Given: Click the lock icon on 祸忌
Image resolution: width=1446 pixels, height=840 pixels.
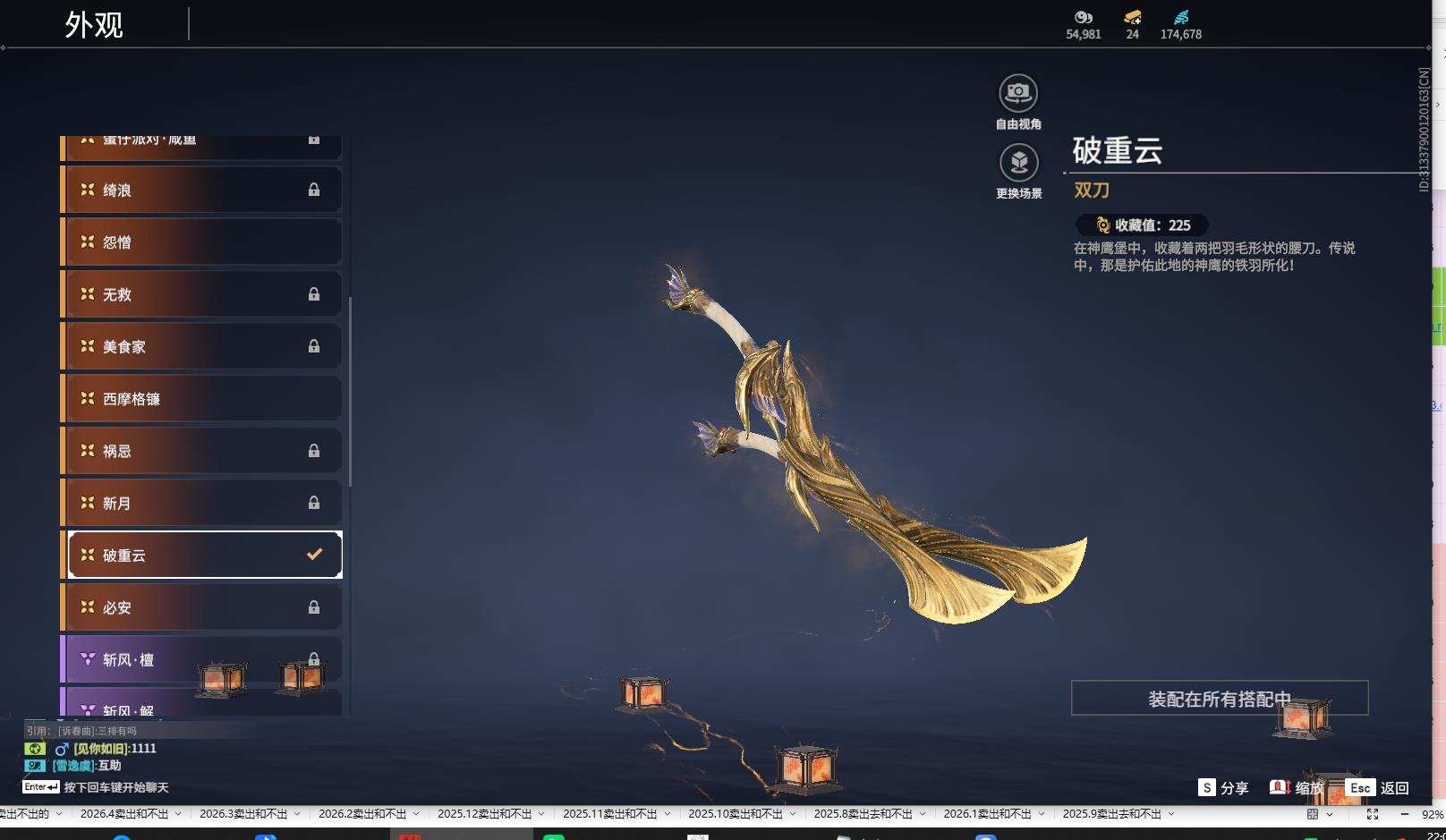Looking at the screenshot, I should 314,451.
